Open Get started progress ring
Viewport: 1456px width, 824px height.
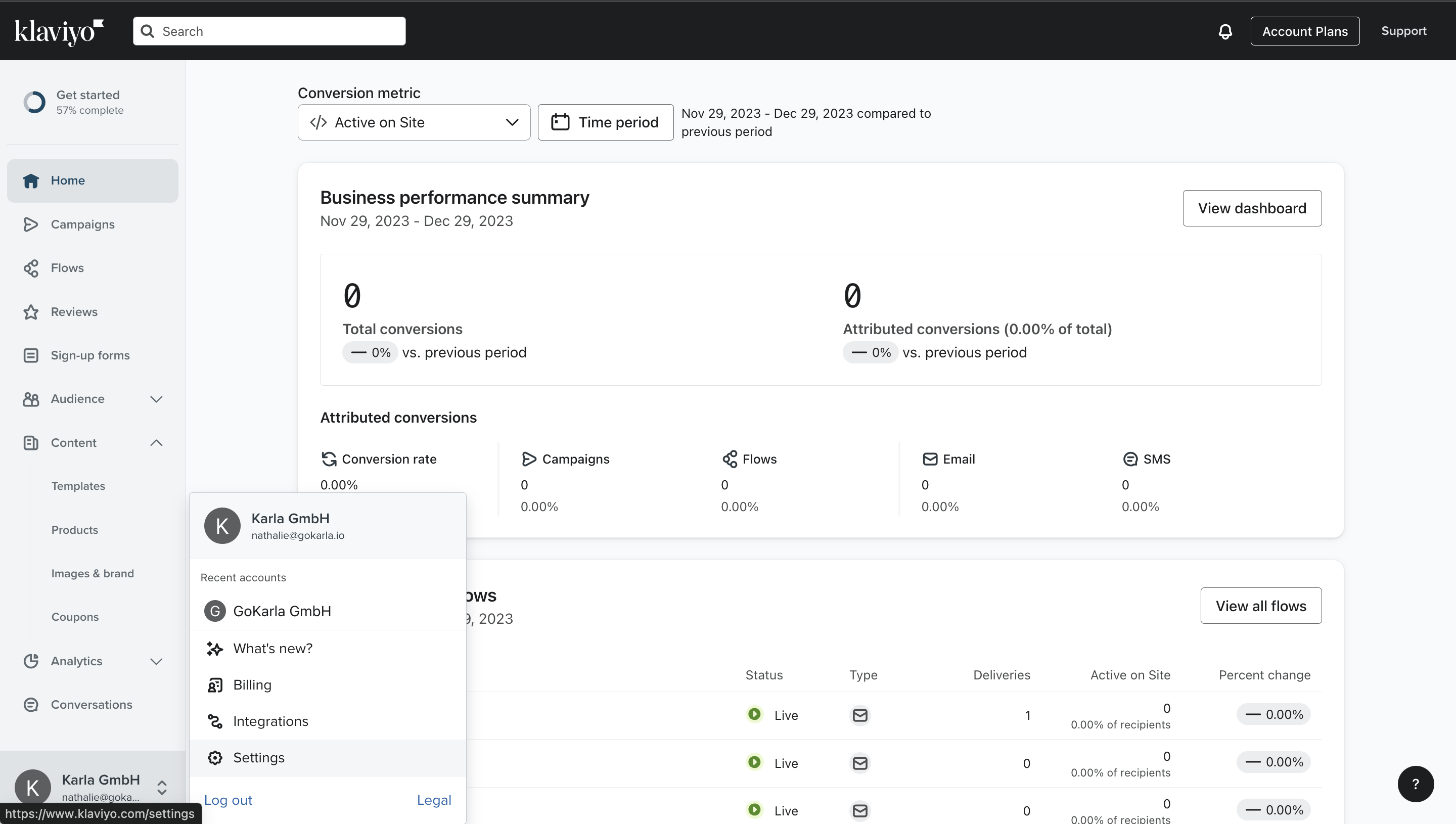click(x=34, y=103)
